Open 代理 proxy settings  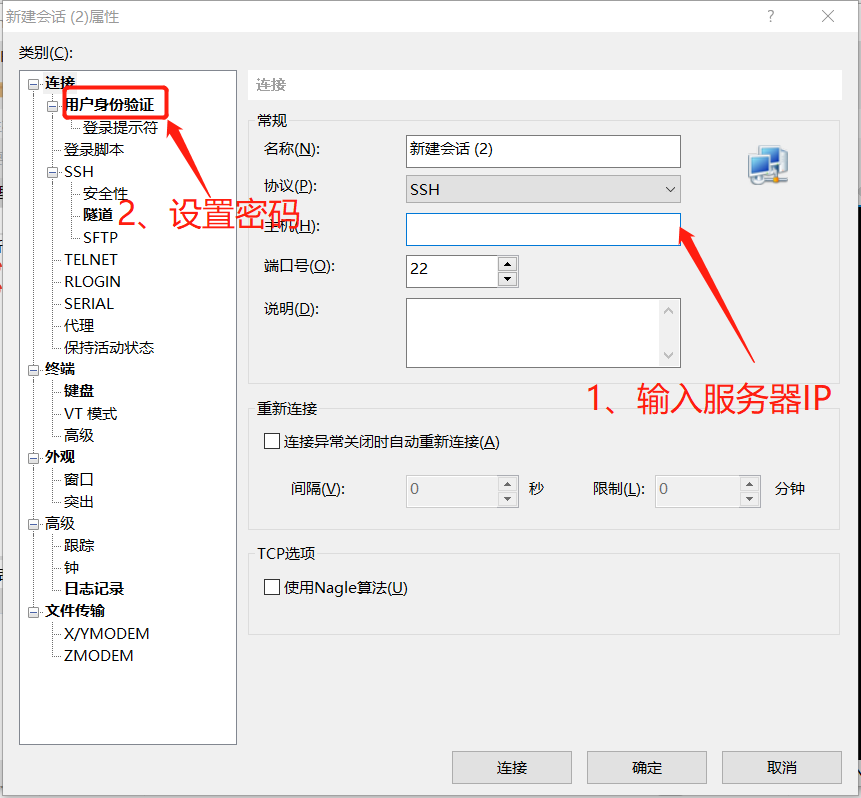(79, 325)
